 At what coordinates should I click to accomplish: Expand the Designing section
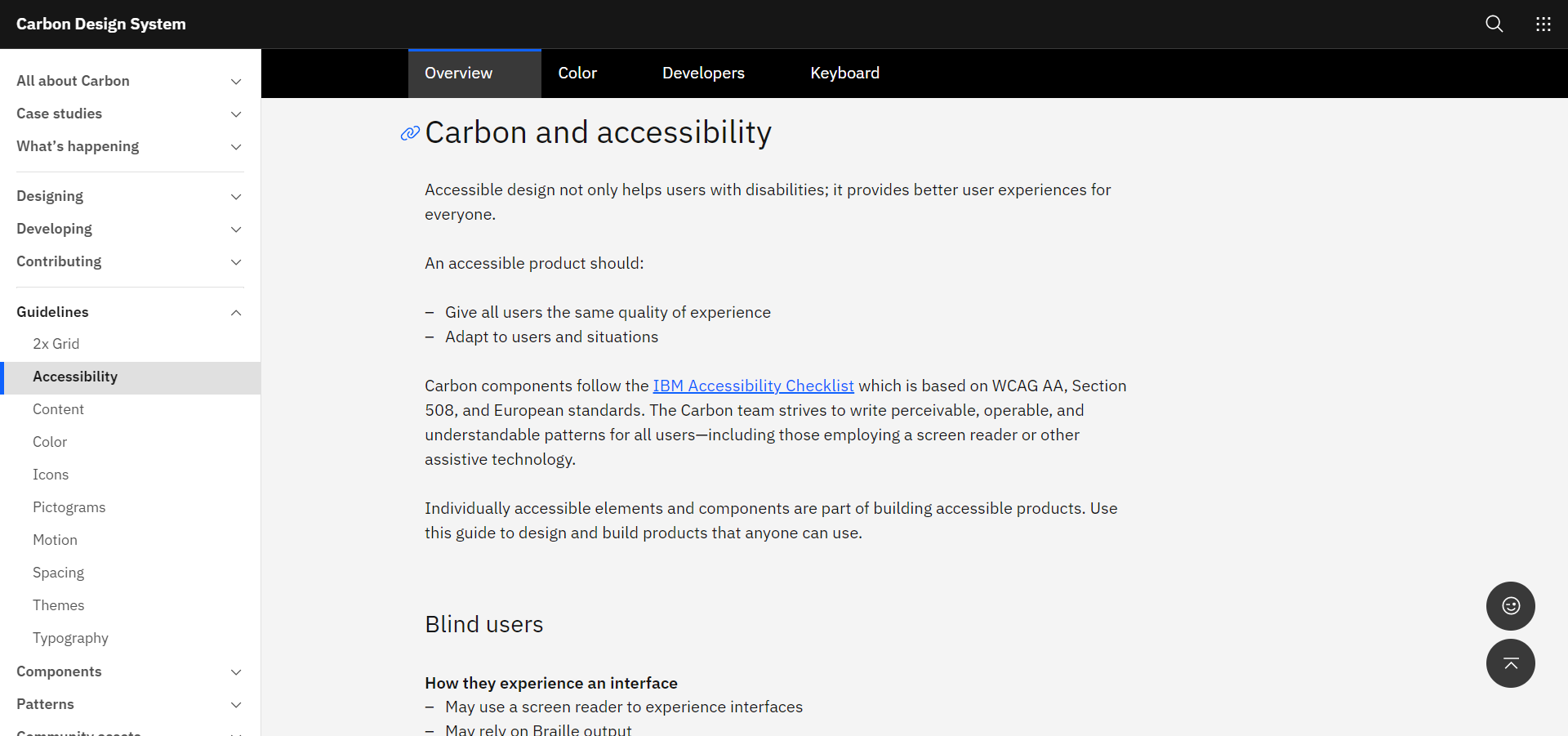pos(131,196)
